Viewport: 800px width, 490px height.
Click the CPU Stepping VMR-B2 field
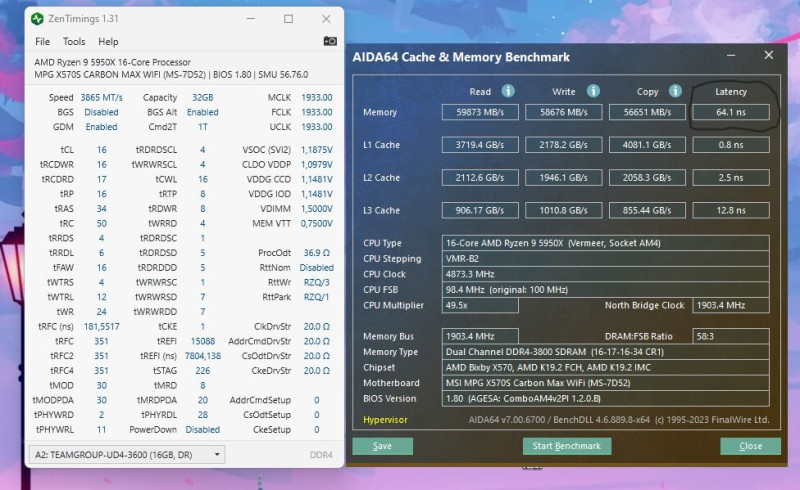coord(606,259)
